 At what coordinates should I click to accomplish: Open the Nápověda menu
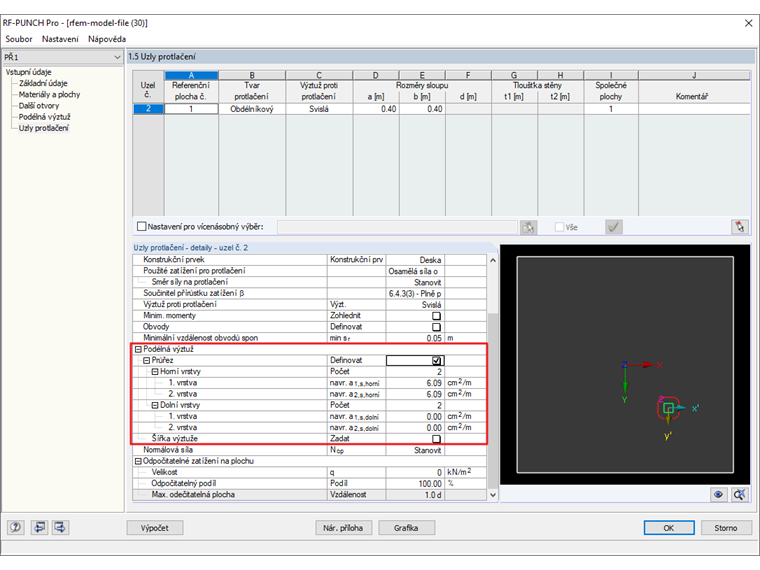point(107,39)
